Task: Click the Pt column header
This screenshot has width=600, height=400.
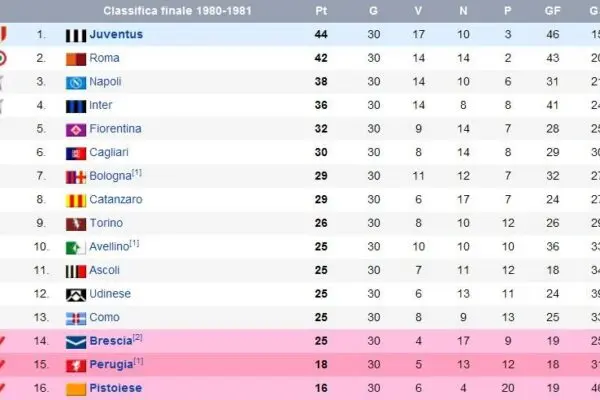Action: pyautogui.click(x=320, y=11)
